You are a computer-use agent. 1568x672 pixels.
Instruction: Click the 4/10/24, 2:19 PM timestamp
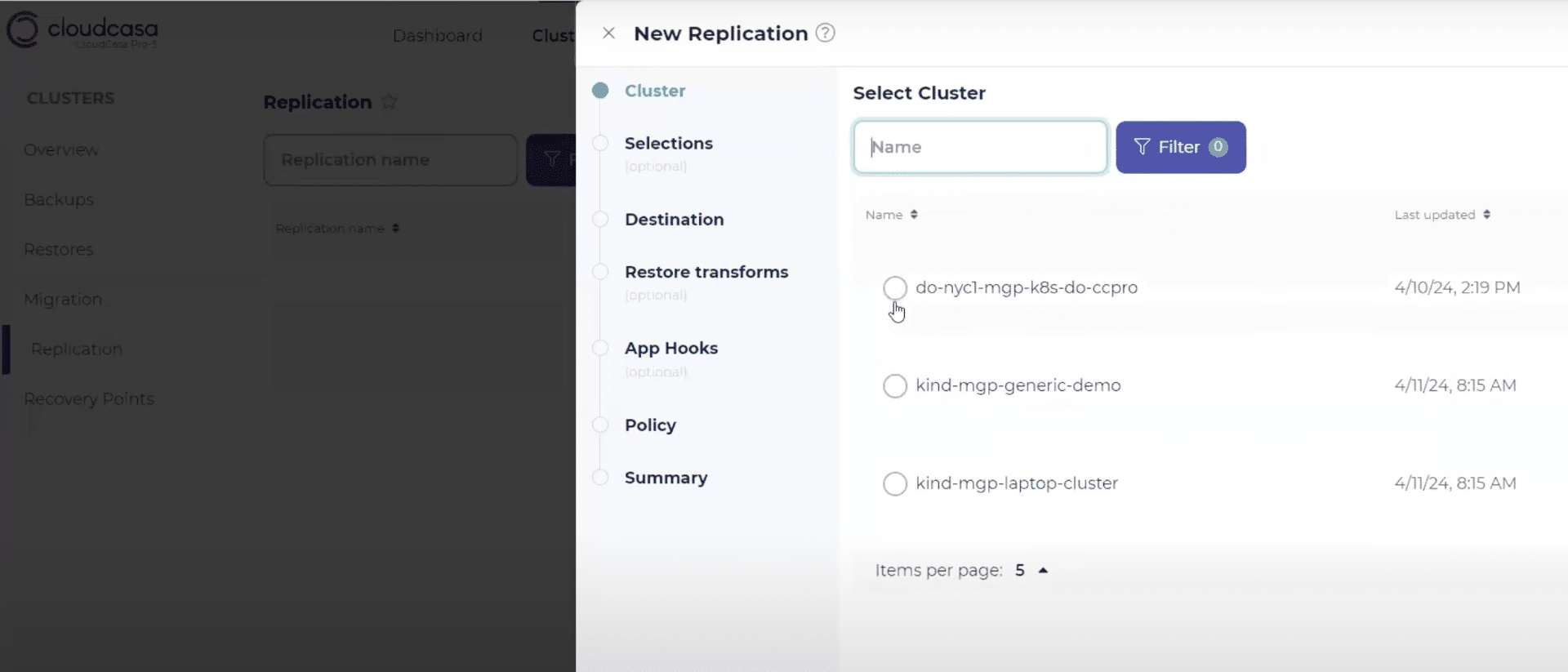click(1458, 287)
